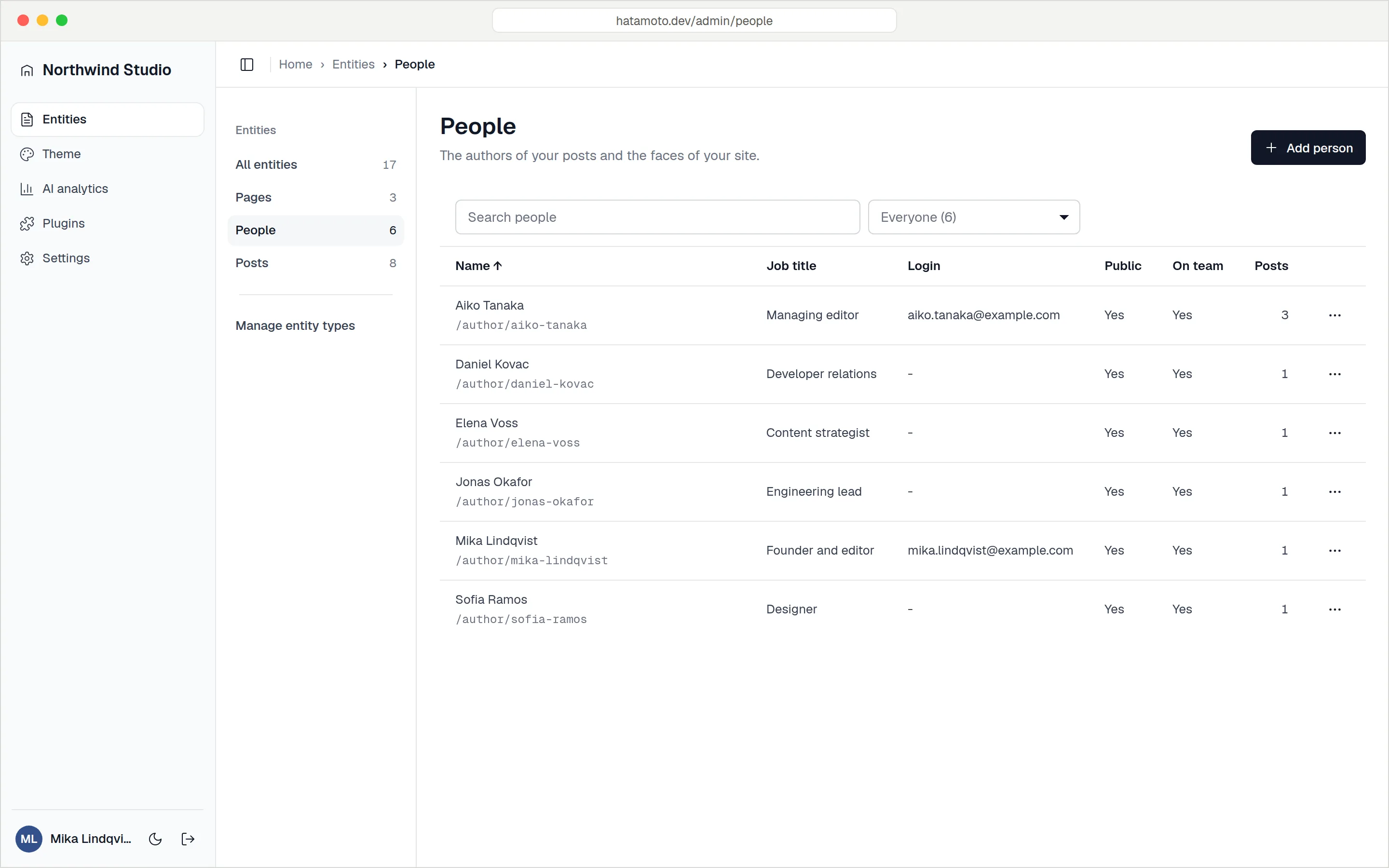
Task: Expand the Everyone (6) filter dropdown
Action: tap(973, 217)
